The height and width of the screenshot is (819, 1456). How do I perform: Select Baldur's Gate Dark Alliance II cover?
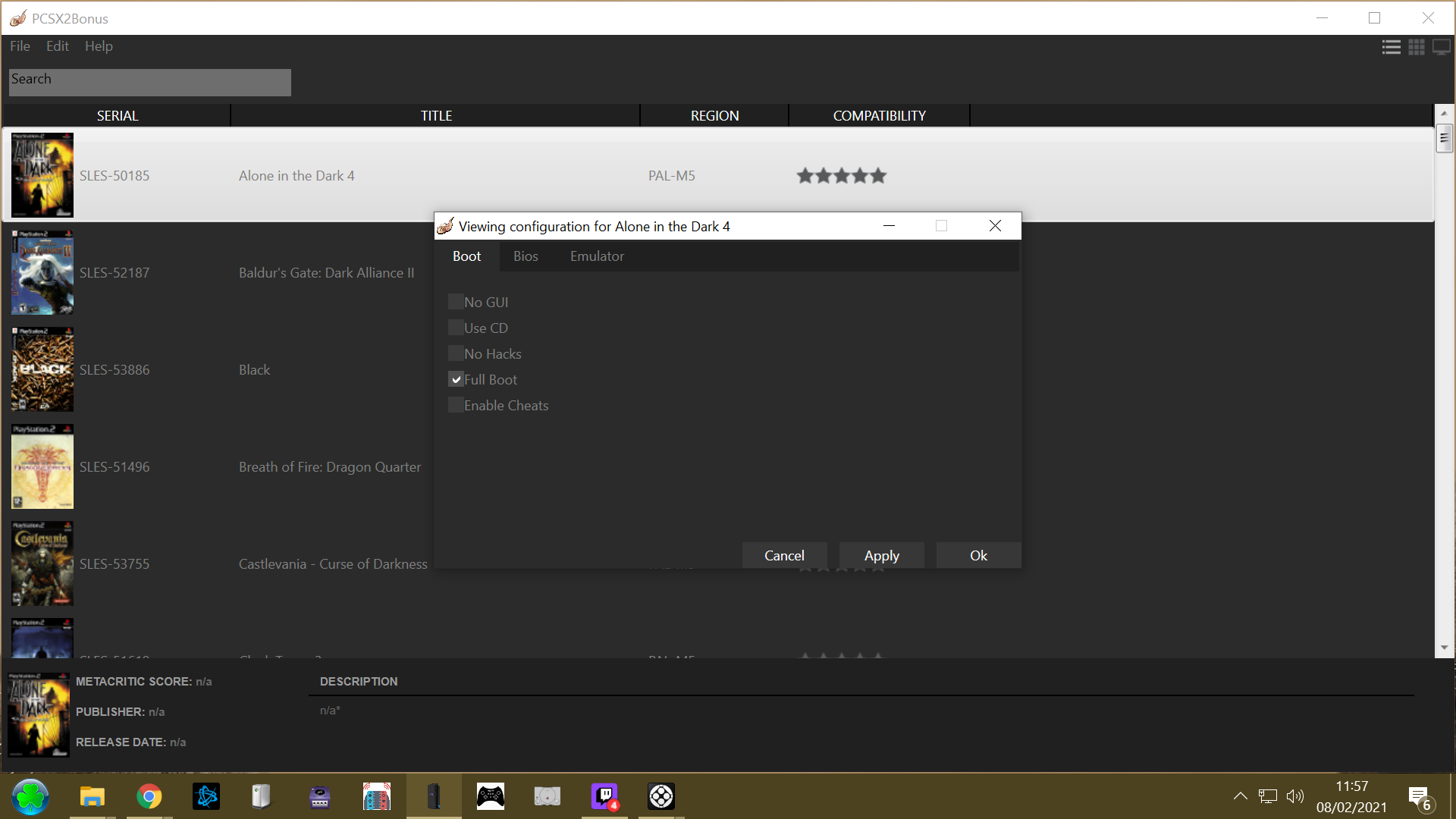click(x=42, y=272)
